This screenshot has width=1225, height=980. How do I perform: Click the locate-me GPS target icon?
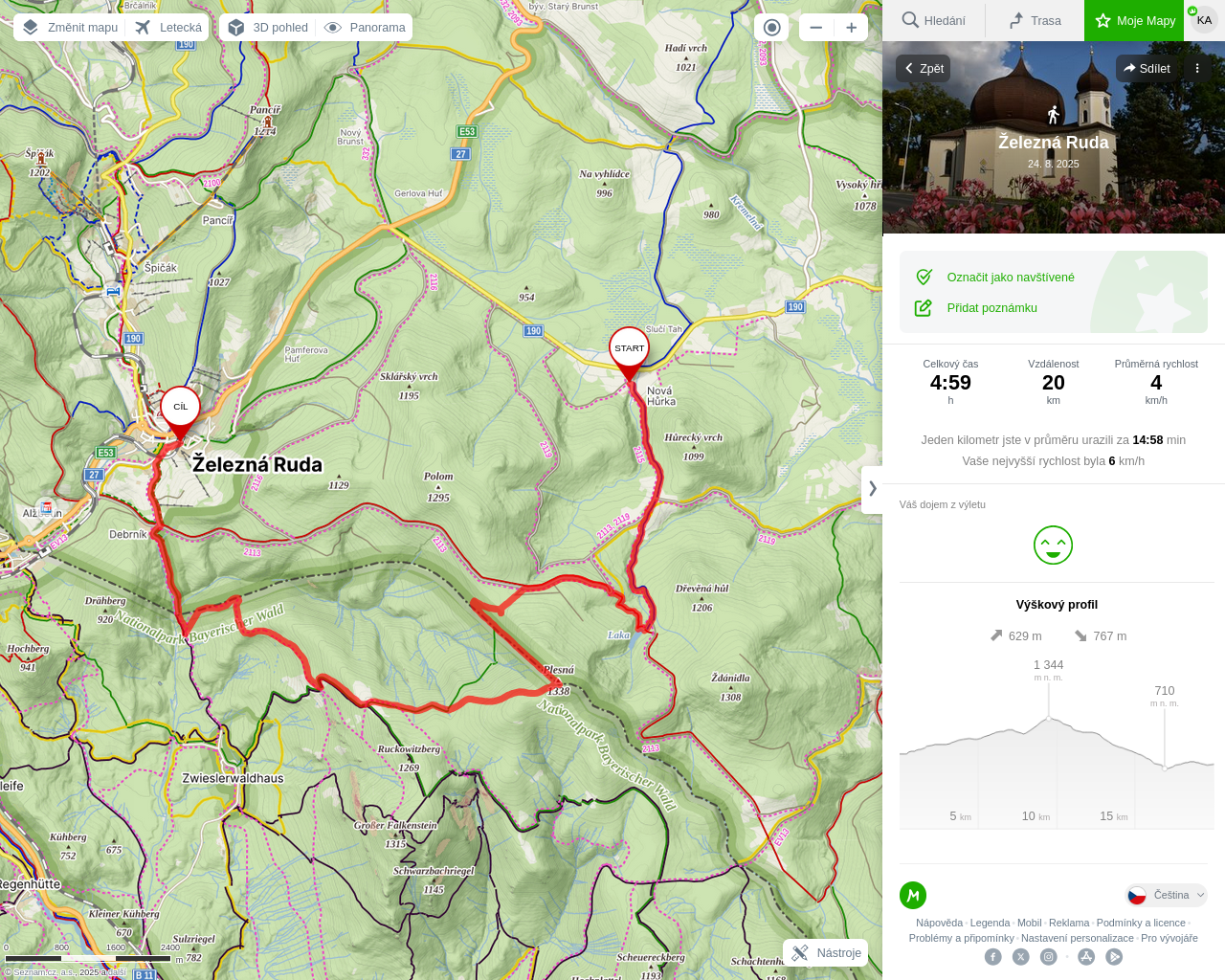coord(771,28)
